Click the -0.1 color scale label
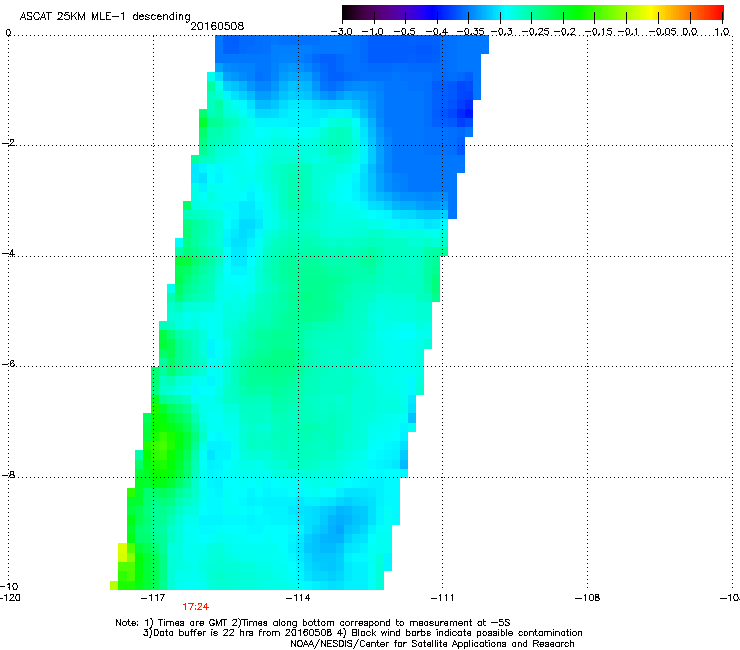The height and width of the screenshot is (650, 740). point(629,32)
